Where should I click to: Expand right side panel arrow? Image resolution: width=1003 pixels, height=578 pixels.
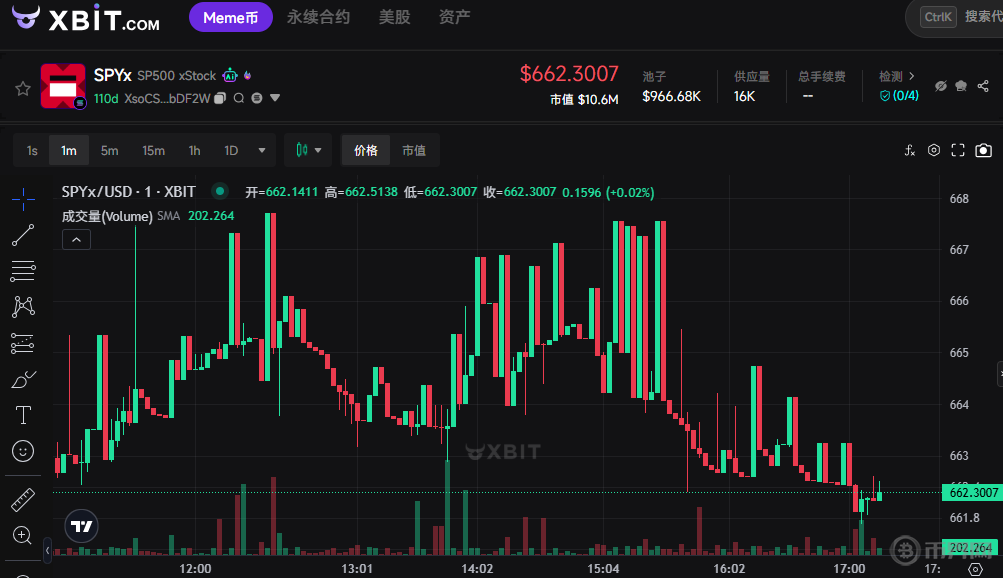coord(1000,373)
